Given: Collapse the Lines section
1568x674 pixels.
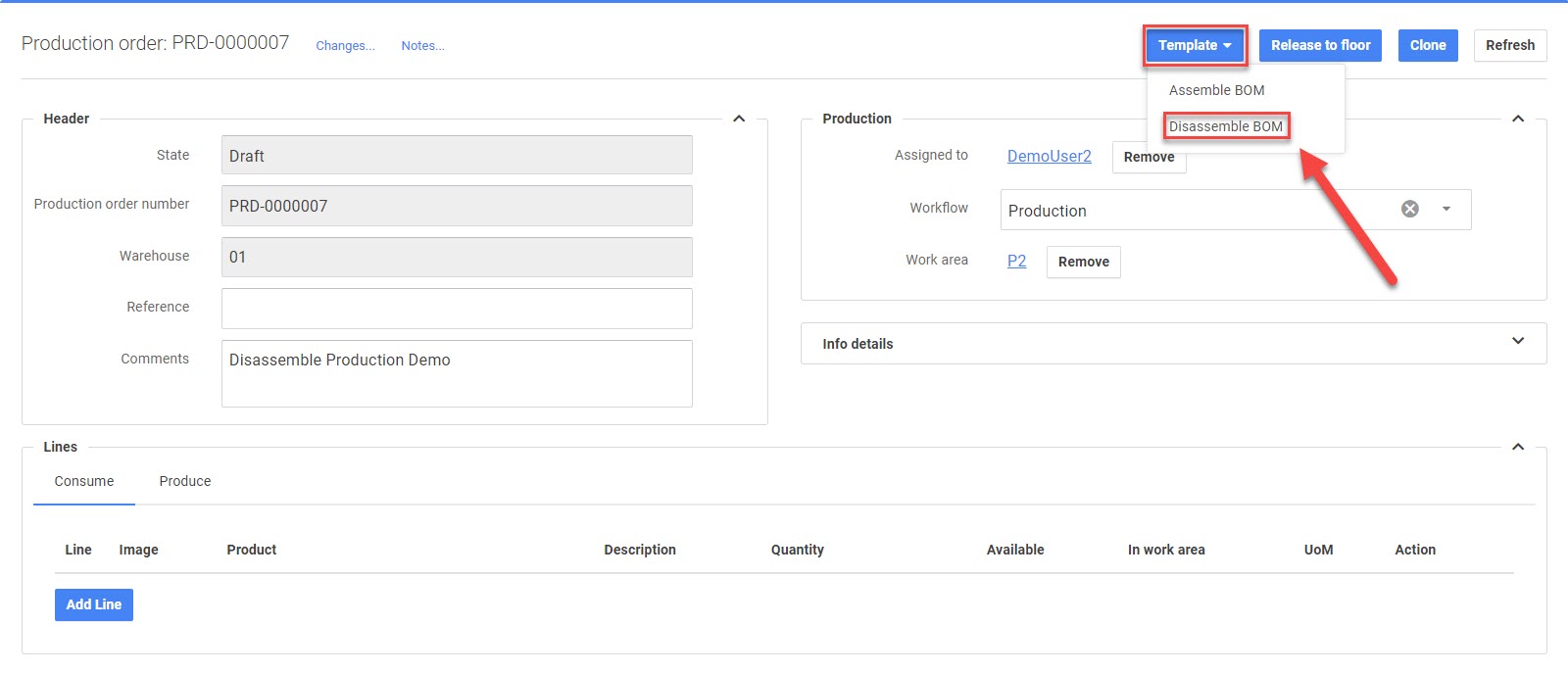Looking at the screenshot, I should click(1517, 447).
